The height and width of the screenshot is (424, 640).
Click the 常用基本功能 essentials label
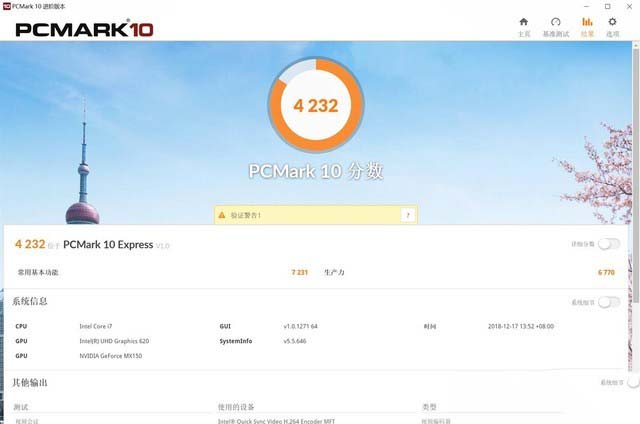[38, 272]
